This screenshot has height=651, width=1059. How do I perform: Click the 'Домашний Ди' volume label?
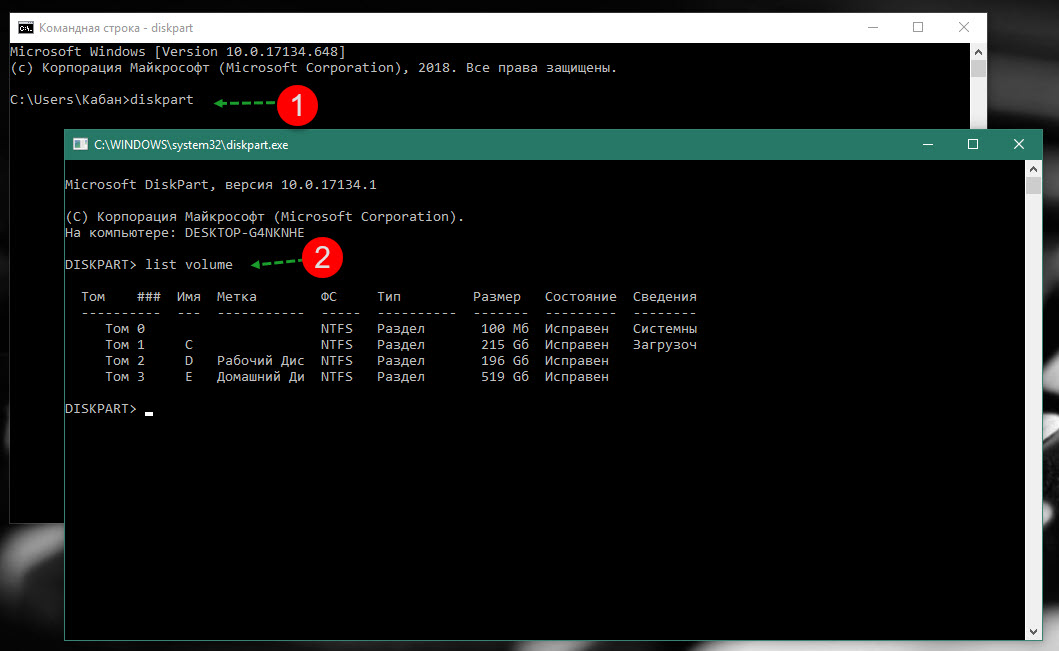(261, 377)
